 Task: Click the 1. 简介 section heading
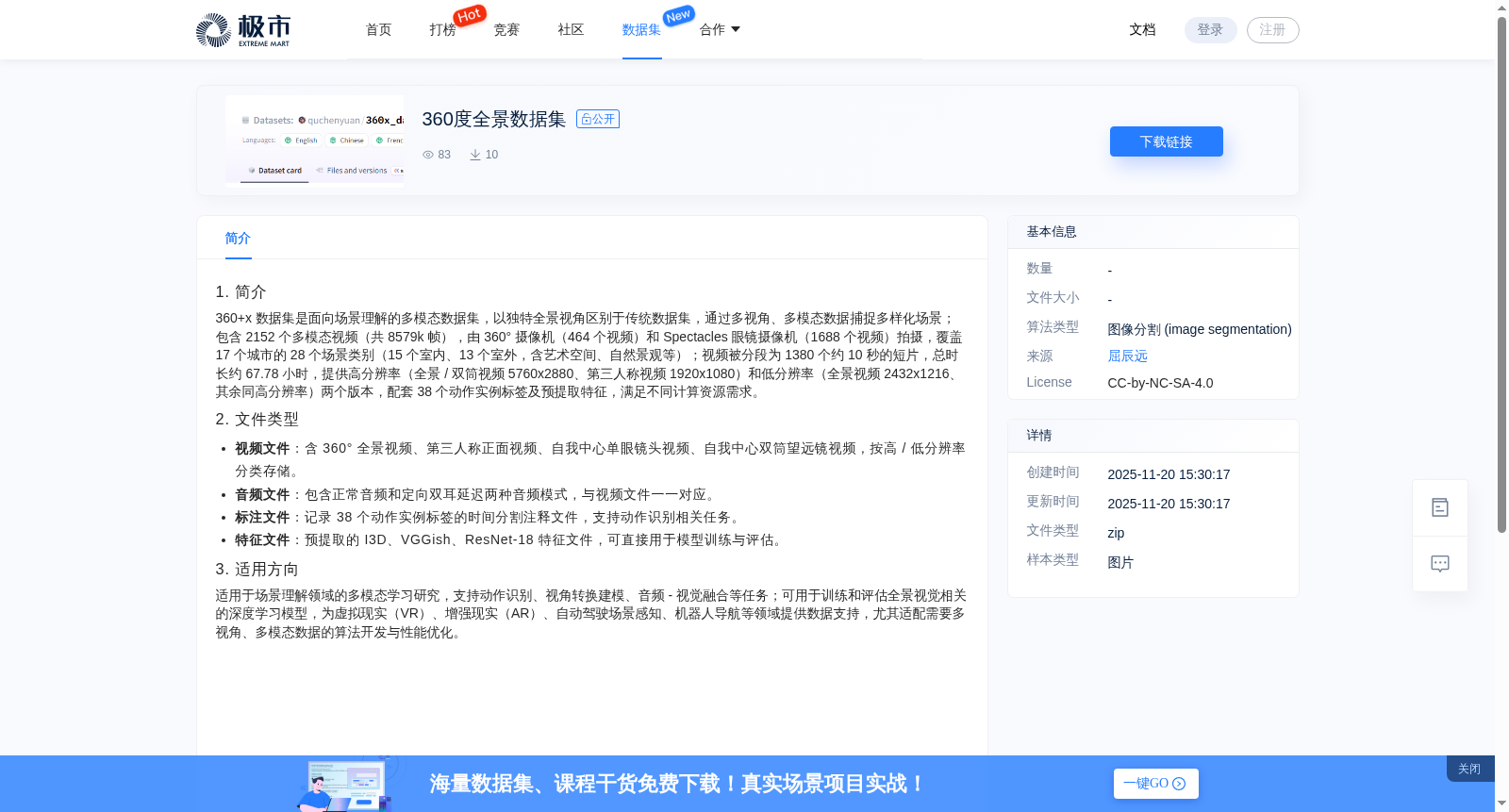coord(240,292)
